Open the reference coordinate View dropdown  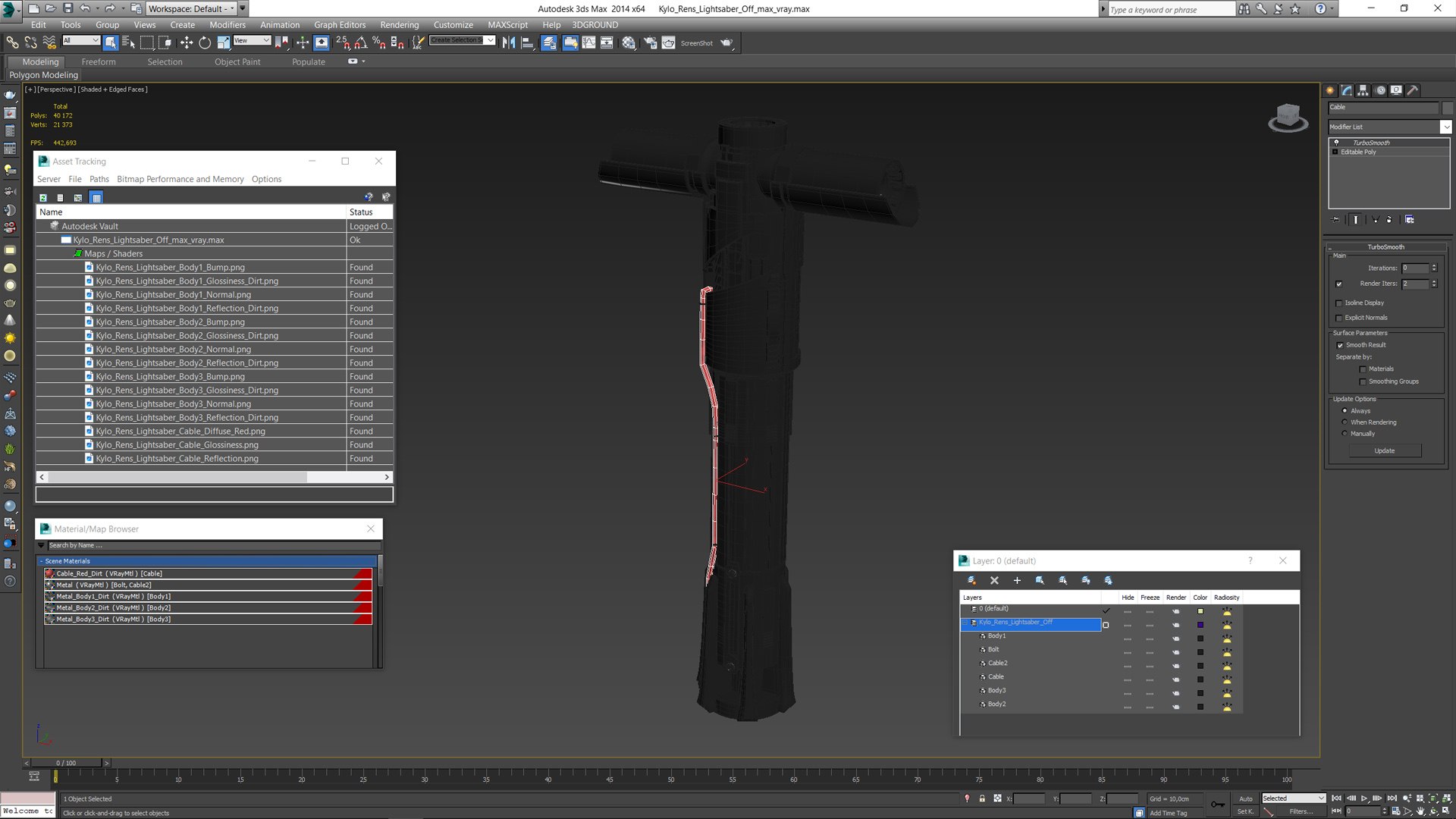pyautogui.click(x=252, y=40)
